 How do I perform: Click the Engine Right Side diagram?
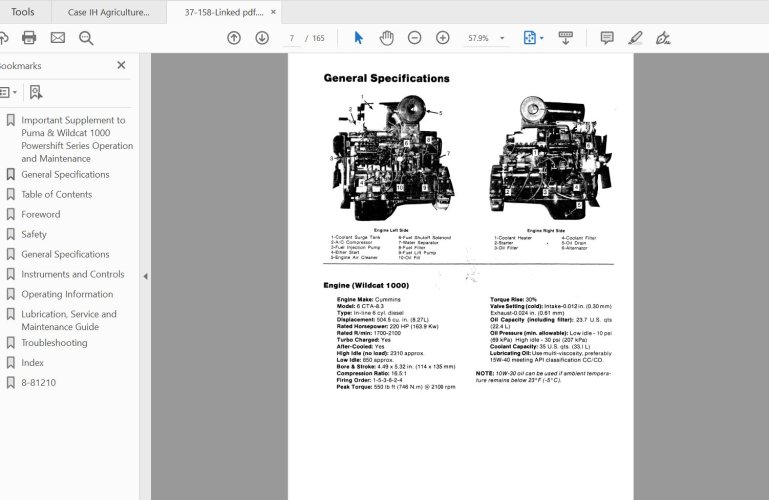(549, 158)
